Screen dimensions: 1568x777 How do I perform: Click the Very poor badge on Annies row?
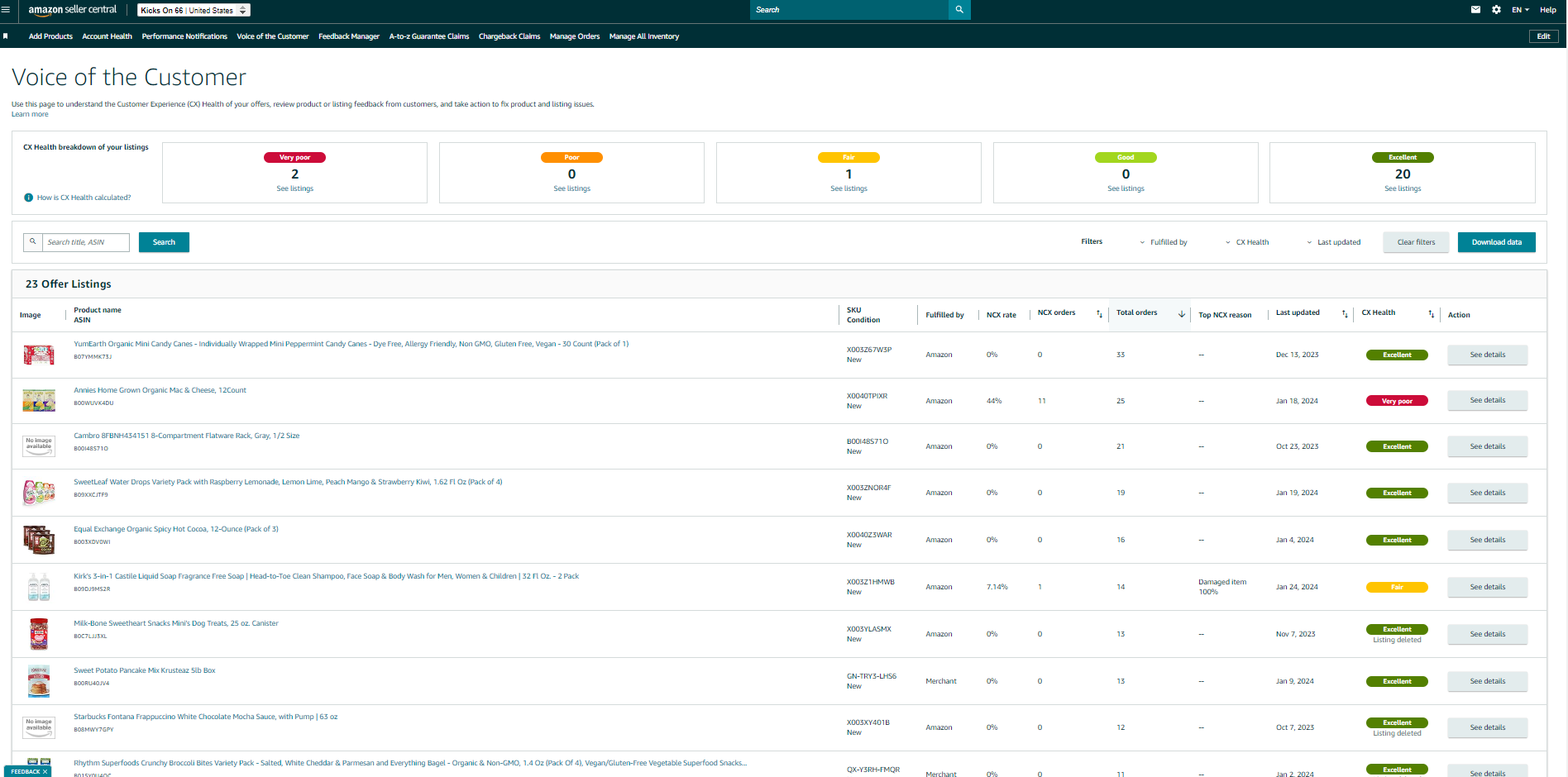pos(1397,401)
